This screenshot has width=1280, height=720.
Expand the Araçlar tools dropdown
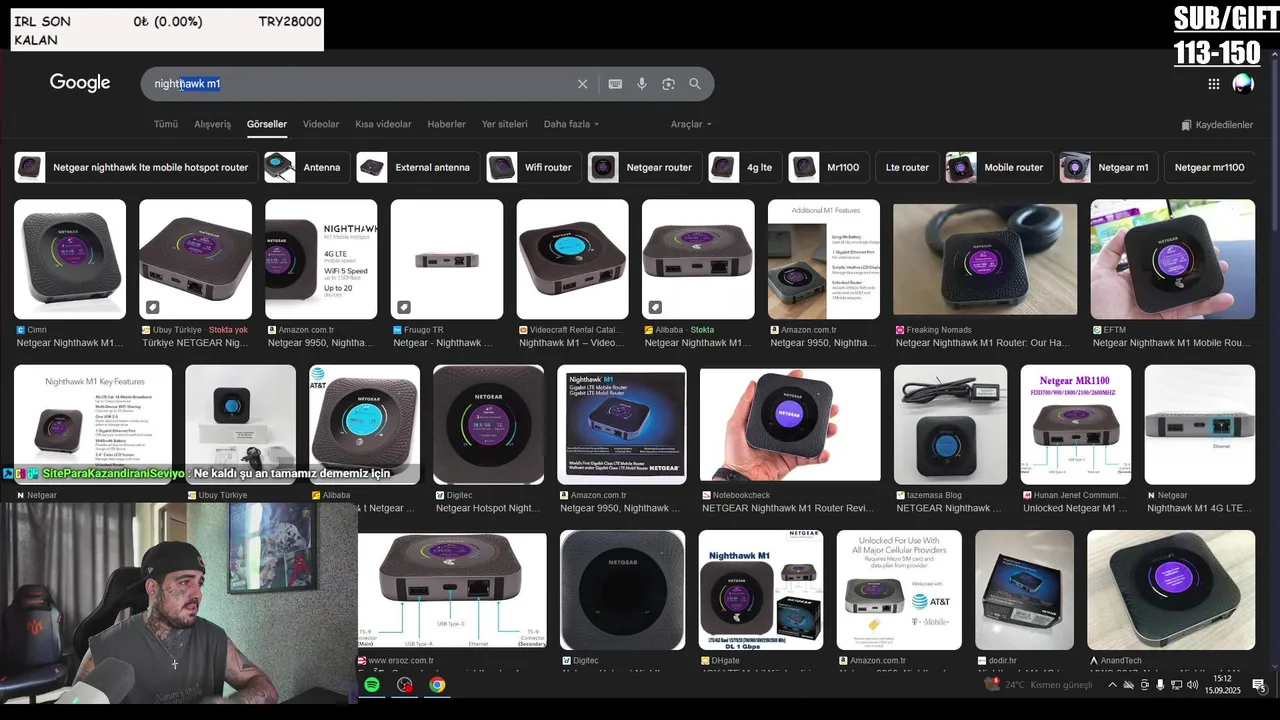pyautogui.click(x=691, y=124)
